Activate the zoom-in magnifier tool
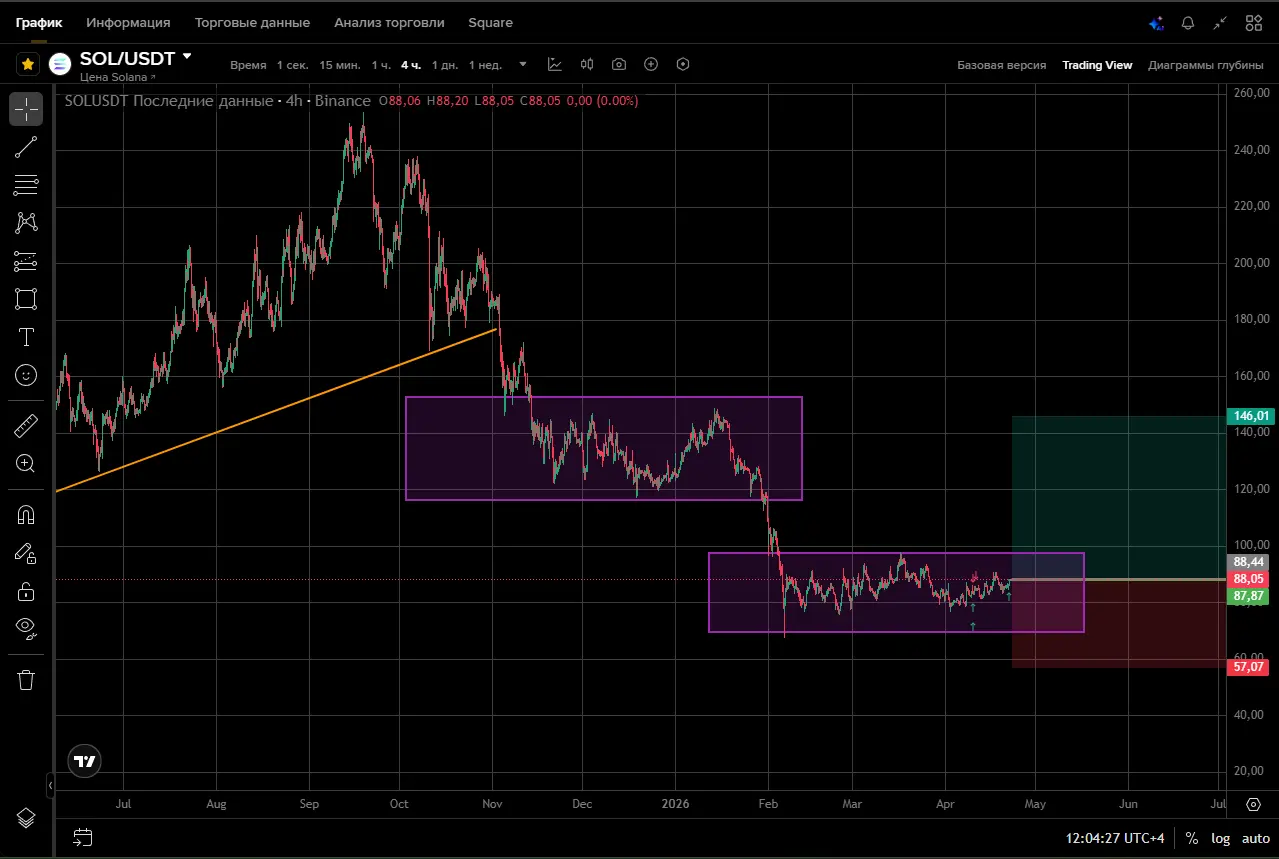This screenshot has width=1279, height=859. coord(26,463)
